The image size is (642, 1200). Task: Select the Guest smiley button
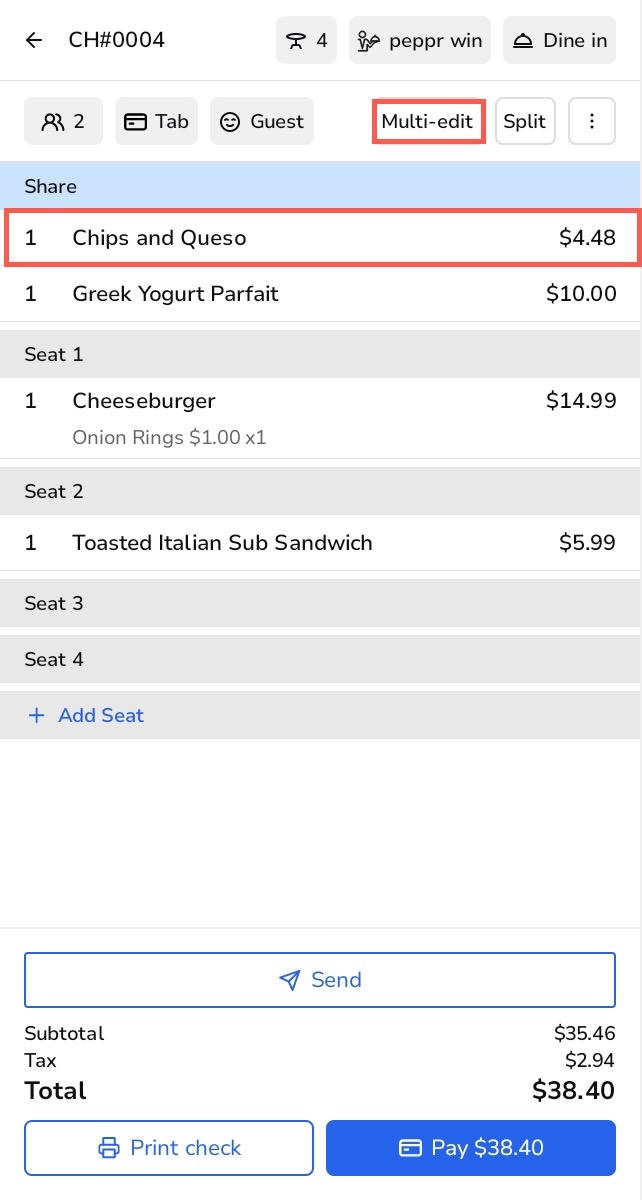pyautogui.click(x=262, y=122)
